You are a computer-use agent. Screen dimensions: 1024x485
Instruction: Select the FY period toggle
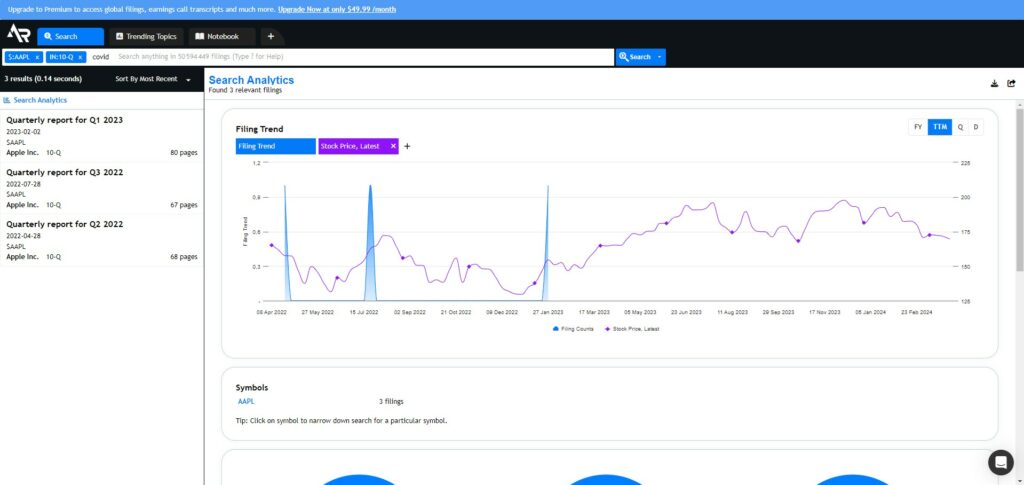918,127
